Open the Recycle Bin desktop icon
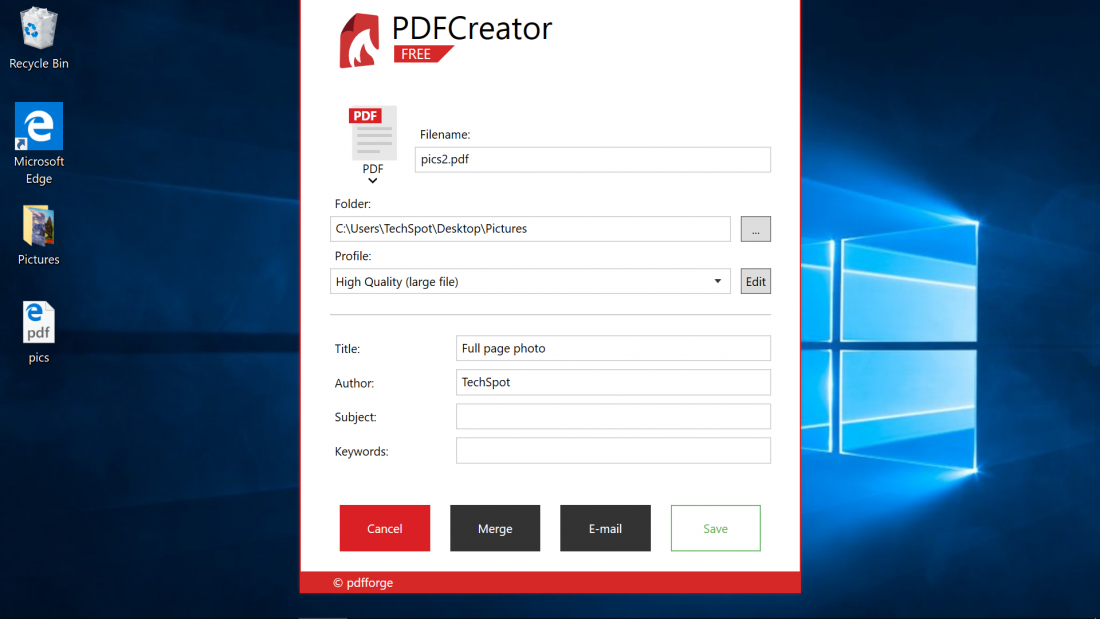This screenshot has width=1100, height=619. point(39,39)
